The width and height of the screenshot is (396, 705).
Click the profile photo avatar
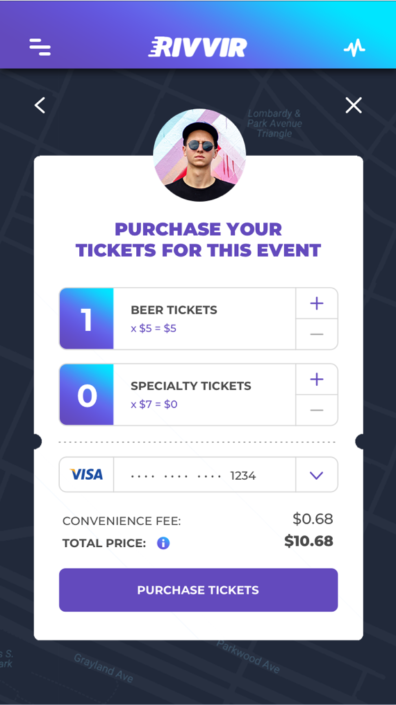point(200,155)
